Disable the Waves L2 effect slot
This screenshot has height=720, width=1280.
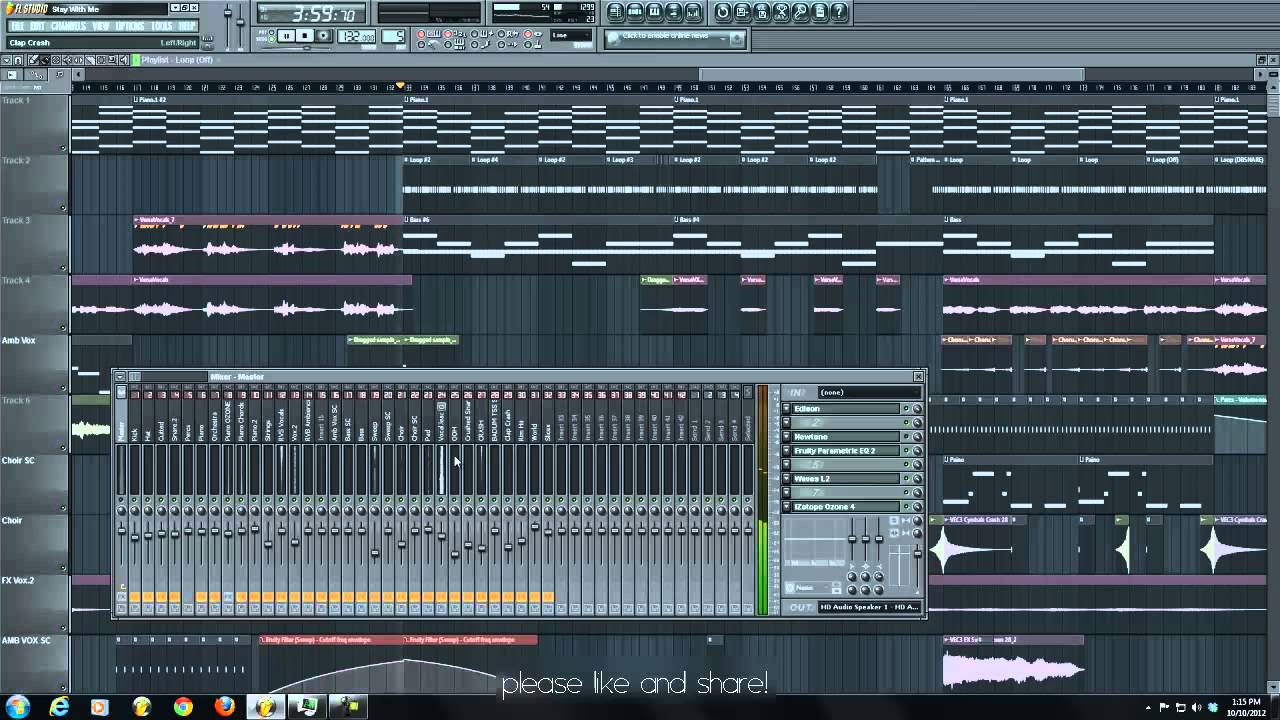(x=906, y=478)
